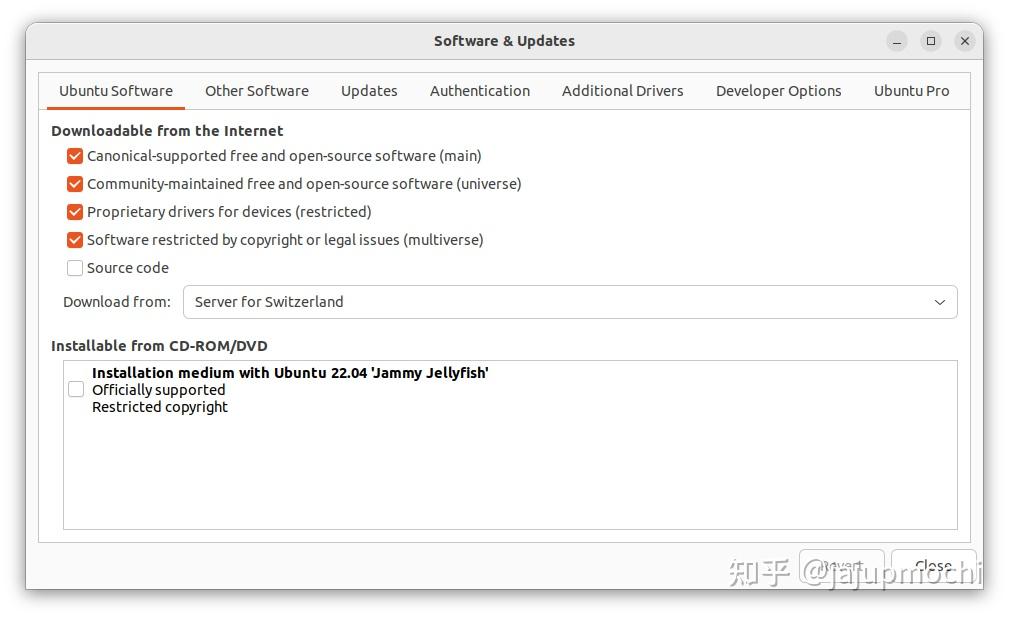Image resolution: width=1009 pixels, height=618 pixels.
Task: Maximize the Software & Updates window
Action: point(929,41)
